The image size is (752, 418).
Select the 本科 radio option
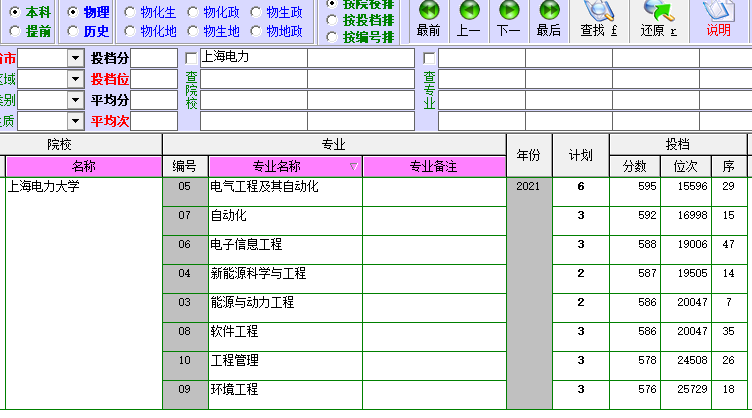tap(30, 12)
